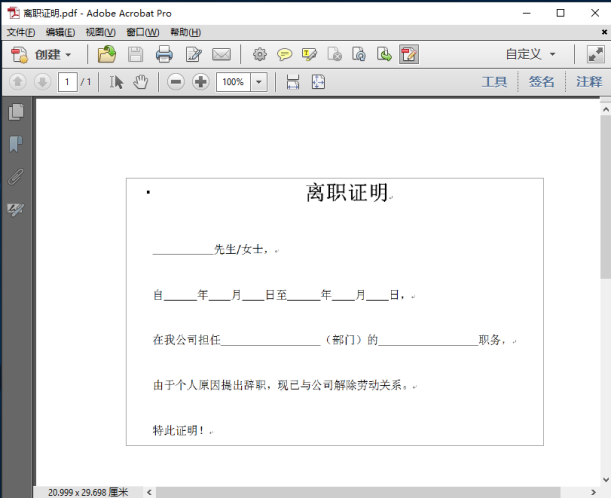
Task: Open the 注释 pane
Action: tap(589, 82)
